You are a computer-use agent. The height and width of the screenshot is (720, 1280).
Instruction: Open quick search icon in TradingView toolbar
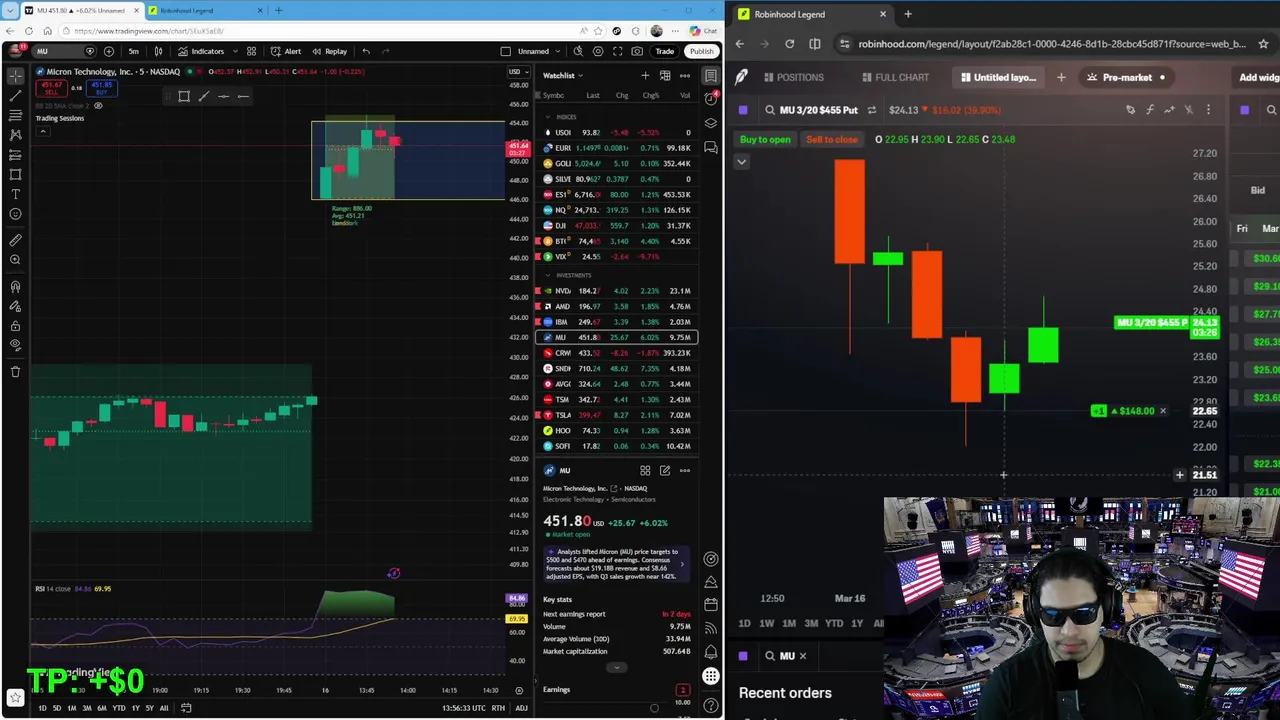click(578, 51)
